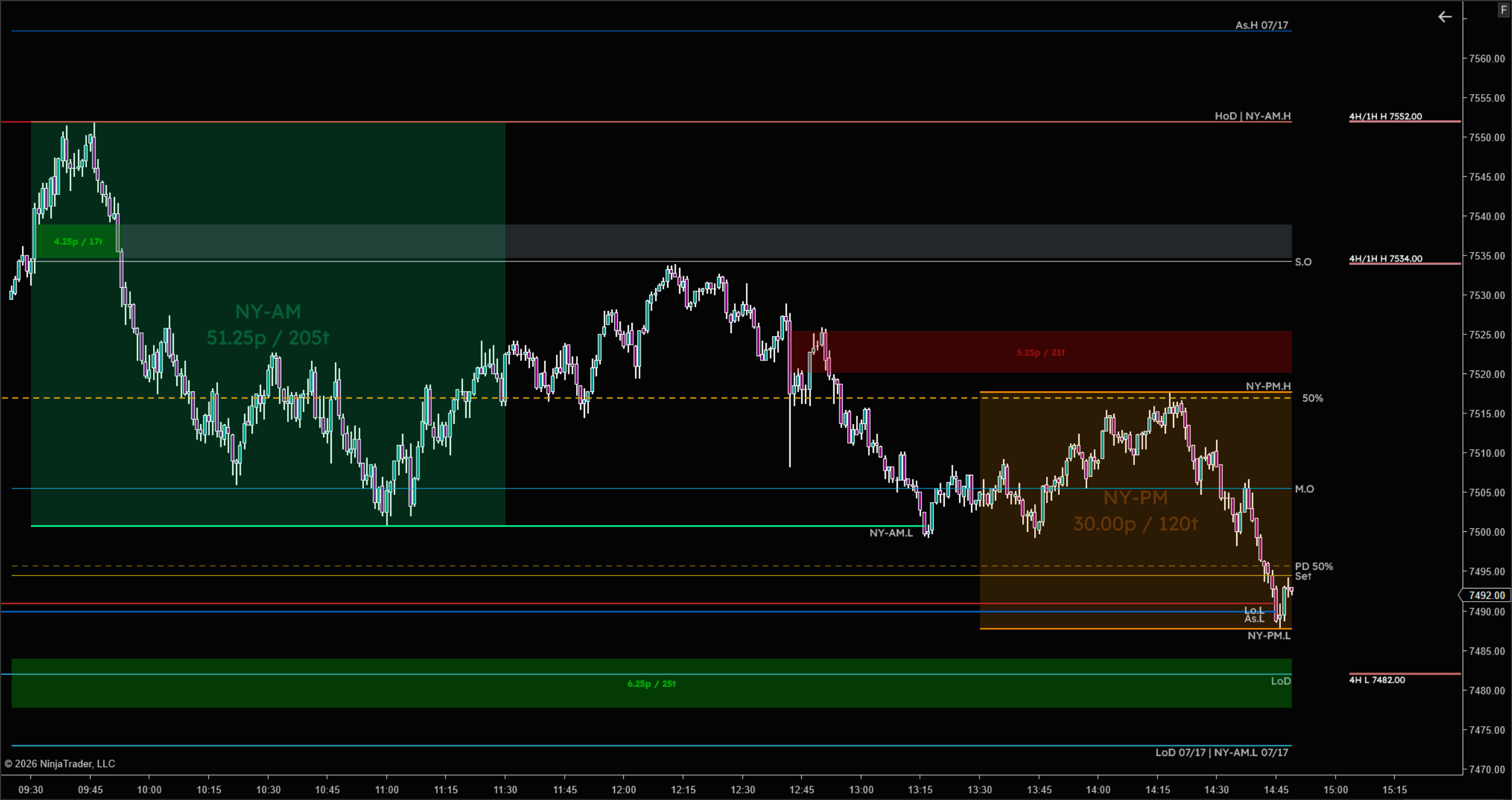Click the 7525.00 price axis label
Screen dimensions: 1512x800
point(1487,335)
